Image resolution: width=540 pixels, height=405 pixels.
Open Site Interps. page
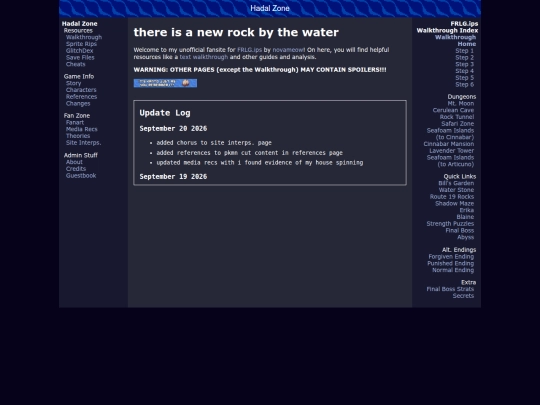pos(83,143)
